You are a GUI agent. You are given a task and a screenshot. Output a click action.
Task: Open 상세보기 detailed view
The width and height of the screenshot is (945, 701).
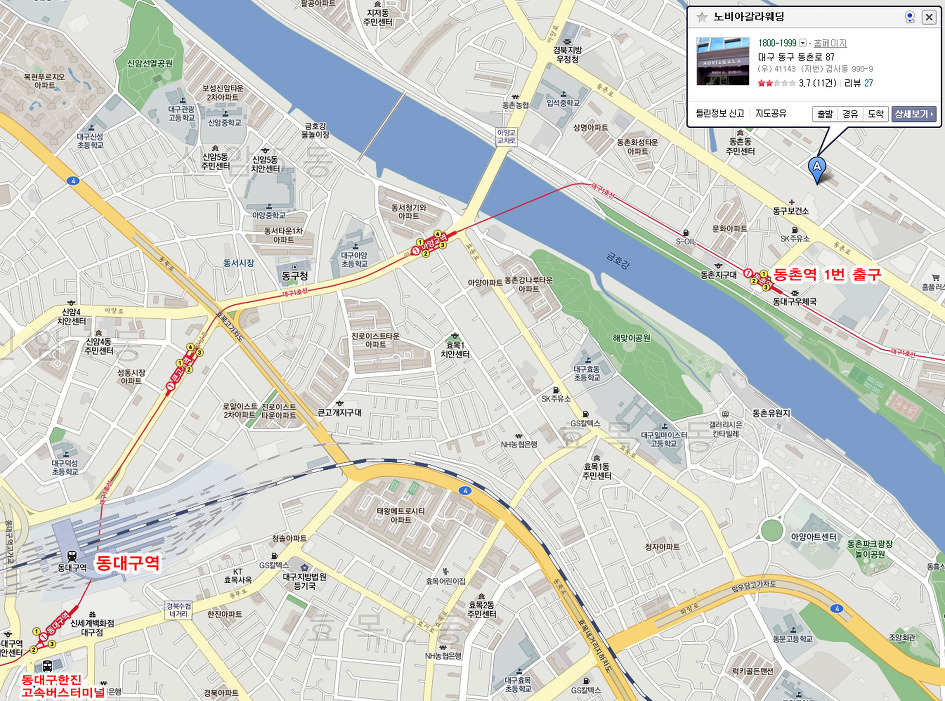[x=914, y=113]
